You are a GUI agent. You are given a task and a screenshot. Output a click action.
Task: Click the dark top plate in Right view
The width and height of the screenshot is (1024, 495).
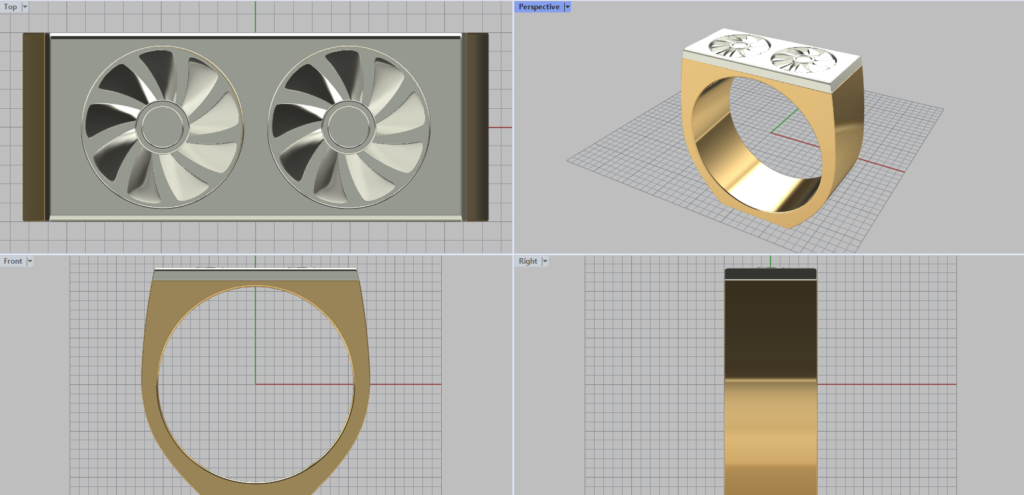(770, 273)
